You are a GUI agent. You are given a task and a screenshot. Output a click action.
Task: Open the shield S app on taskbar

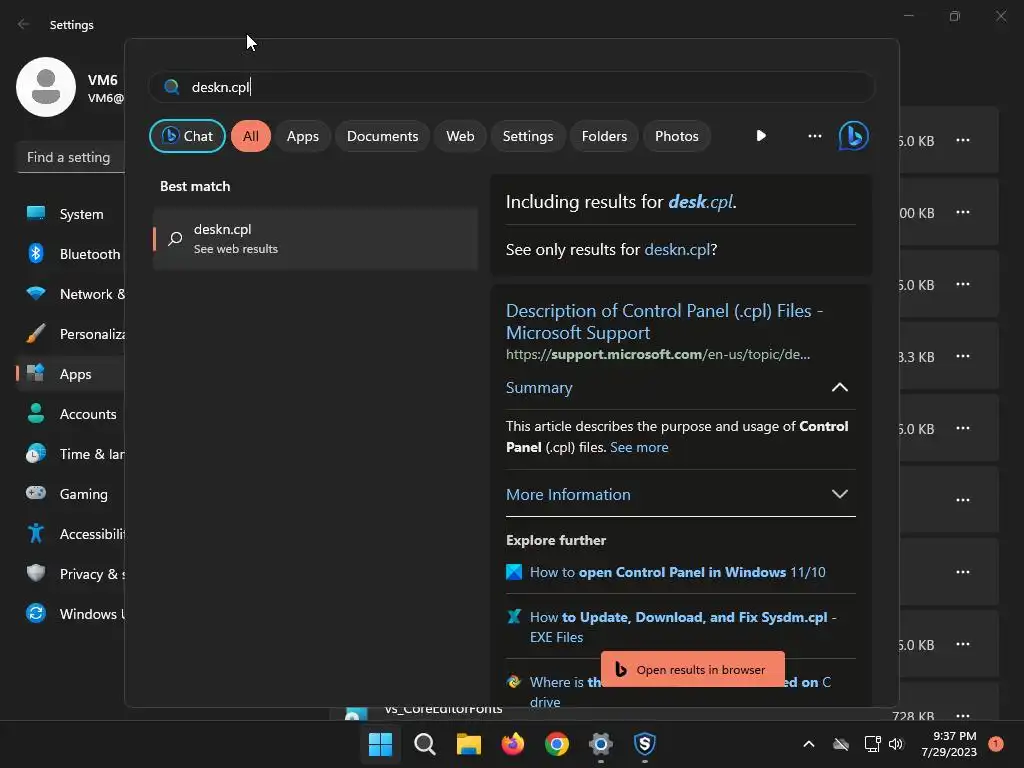(645, 744)
